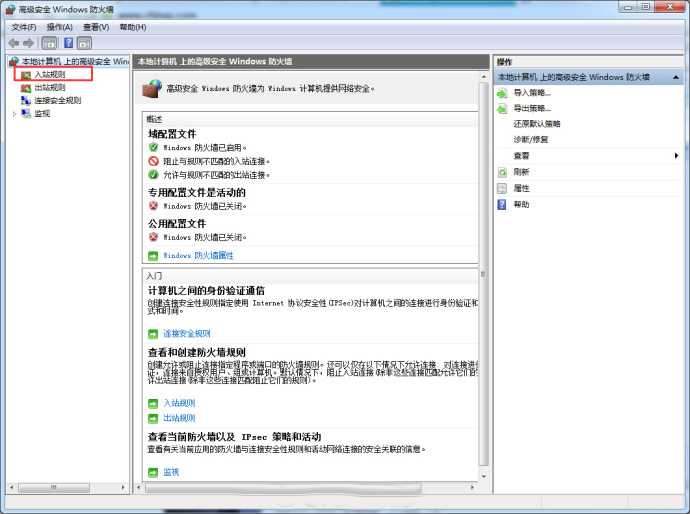Click the center pane horizontal scrollbar thumb

pyautogui.click(x=283, y=488)
